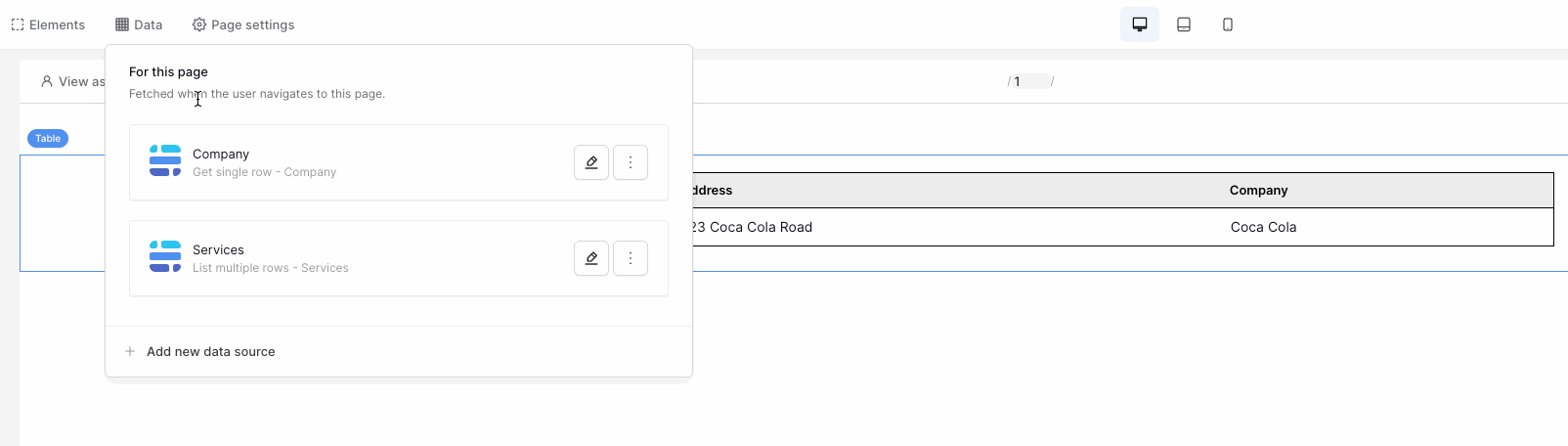Switch to tablet preview mode
Viewport: 1568px width, 446px height.
(1184, 24)
